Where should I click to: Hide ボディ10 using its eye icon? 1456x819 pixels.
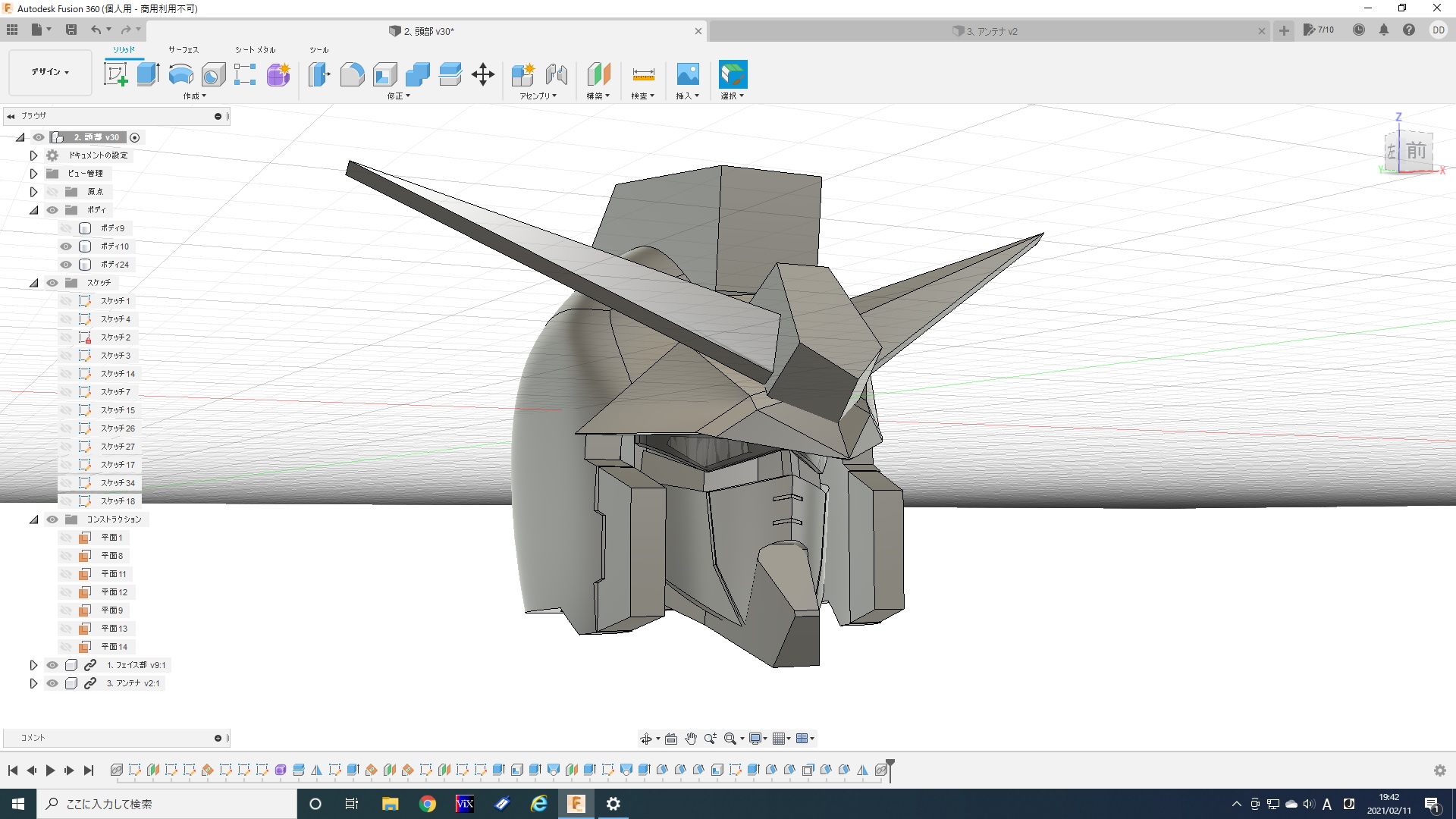[66, 246]
